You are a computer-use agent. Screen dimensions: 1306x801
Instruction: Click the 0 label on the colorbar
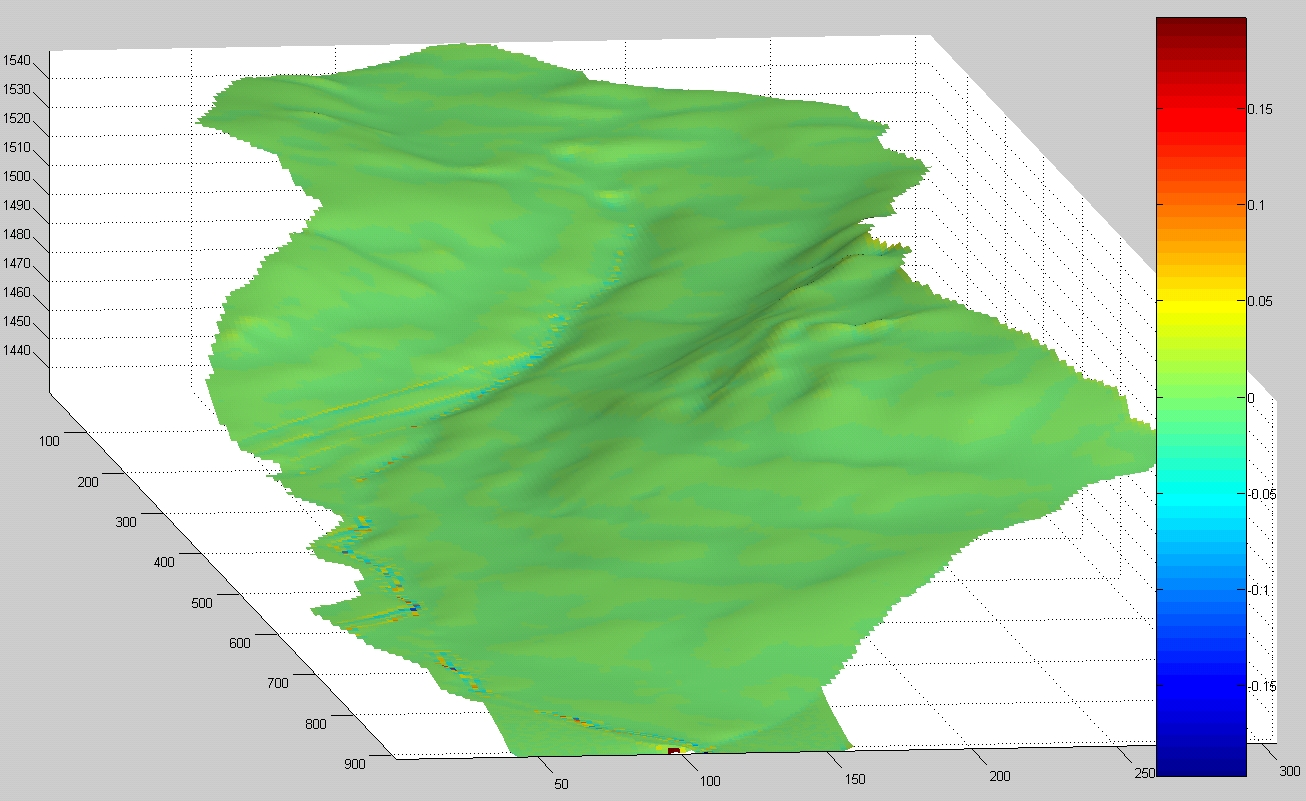[x=1252, y=398]
